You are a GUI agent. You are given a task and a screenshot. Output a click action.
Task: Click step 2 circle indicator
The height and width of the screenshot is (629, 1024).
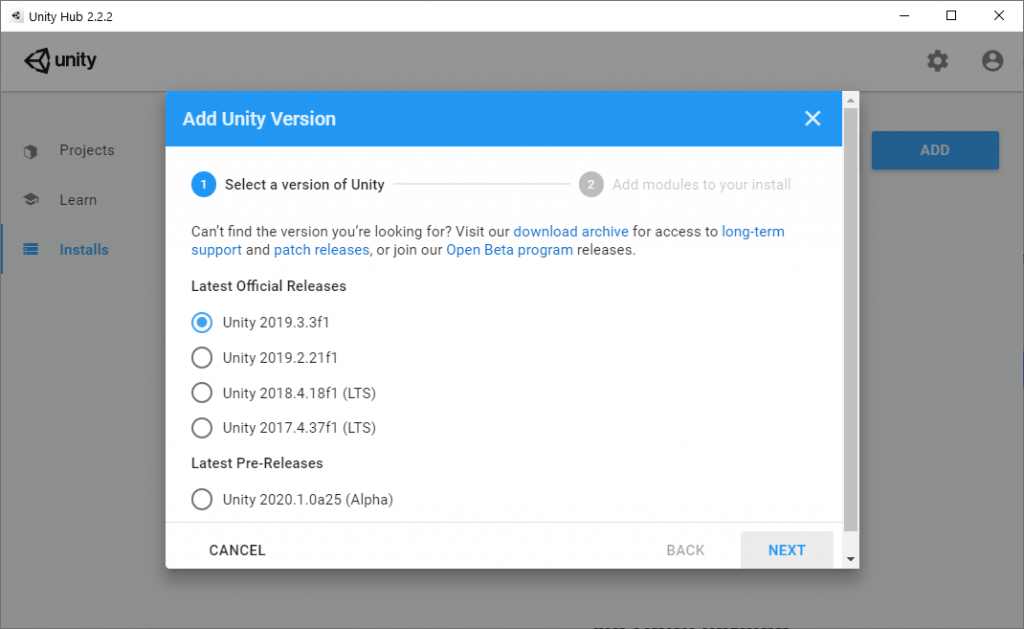point(591,185)
